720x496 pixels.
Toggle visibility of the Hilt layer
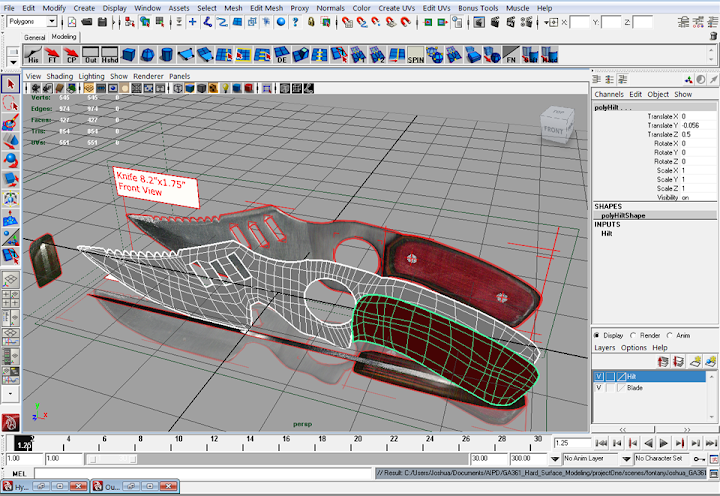click(599, 375)
